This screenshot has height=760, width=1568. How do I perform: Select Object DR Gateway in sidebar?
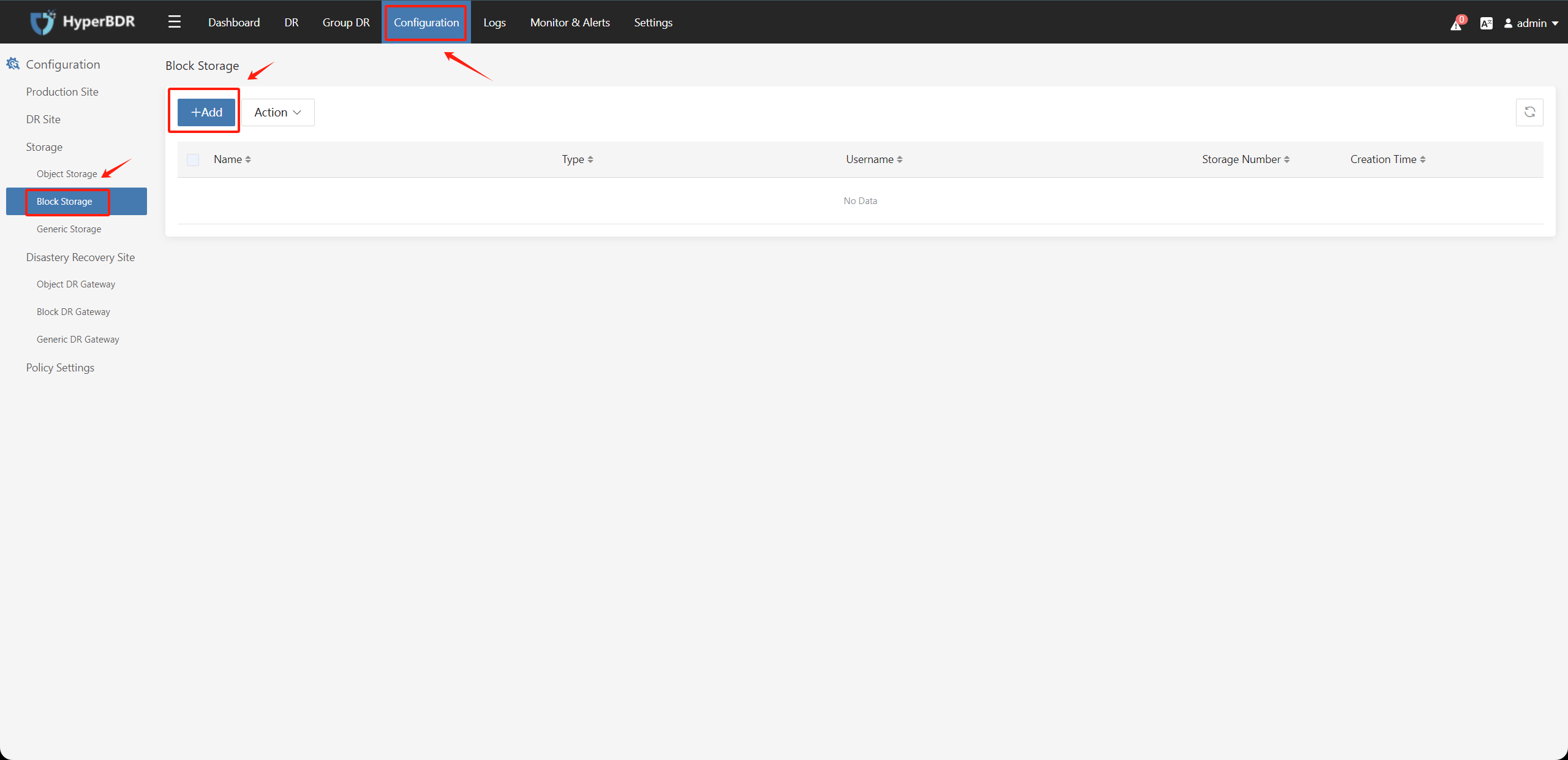pos(76,284)
